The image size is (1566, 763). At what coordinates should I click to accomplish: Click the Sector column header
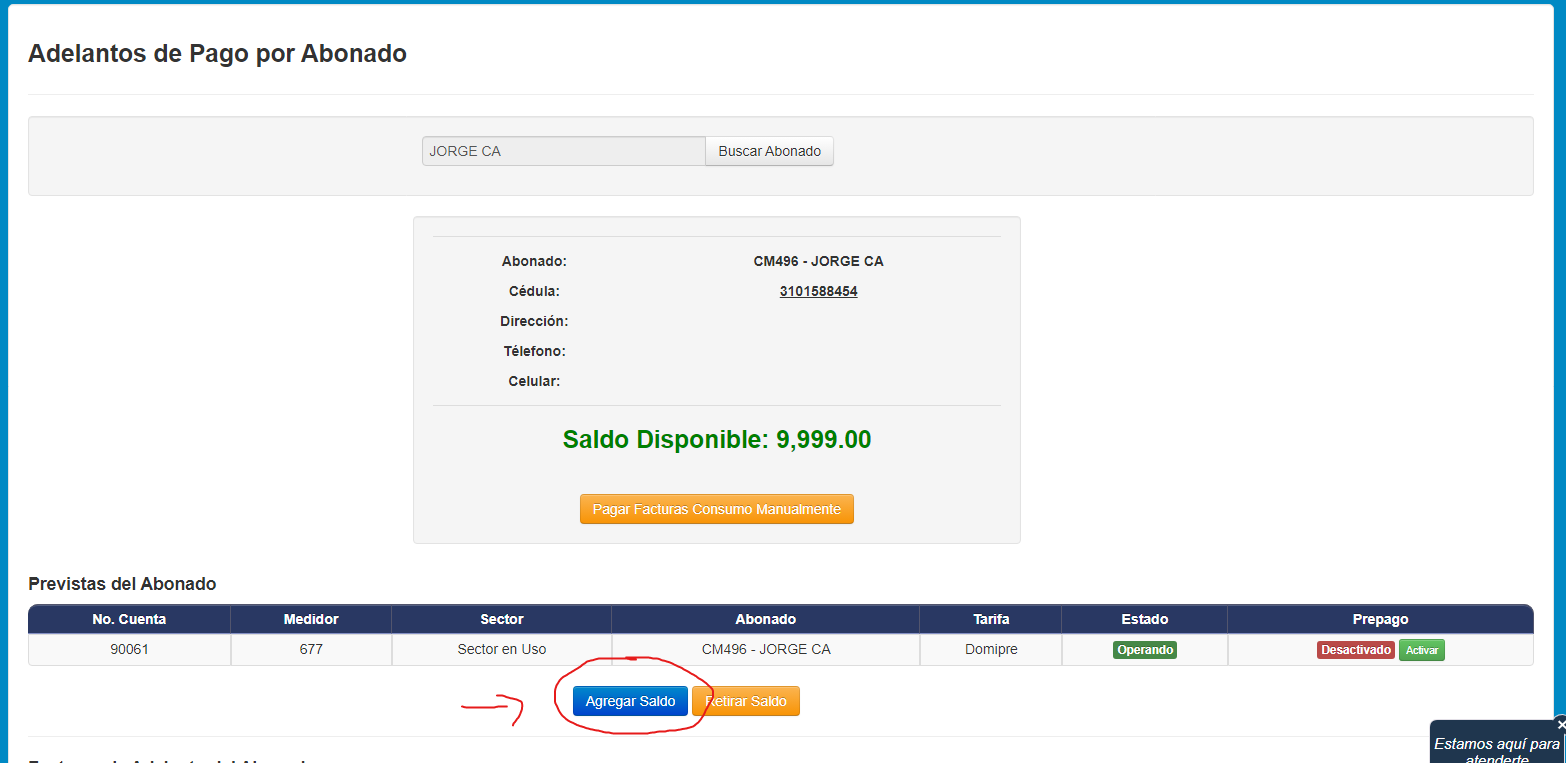[502, 619]
